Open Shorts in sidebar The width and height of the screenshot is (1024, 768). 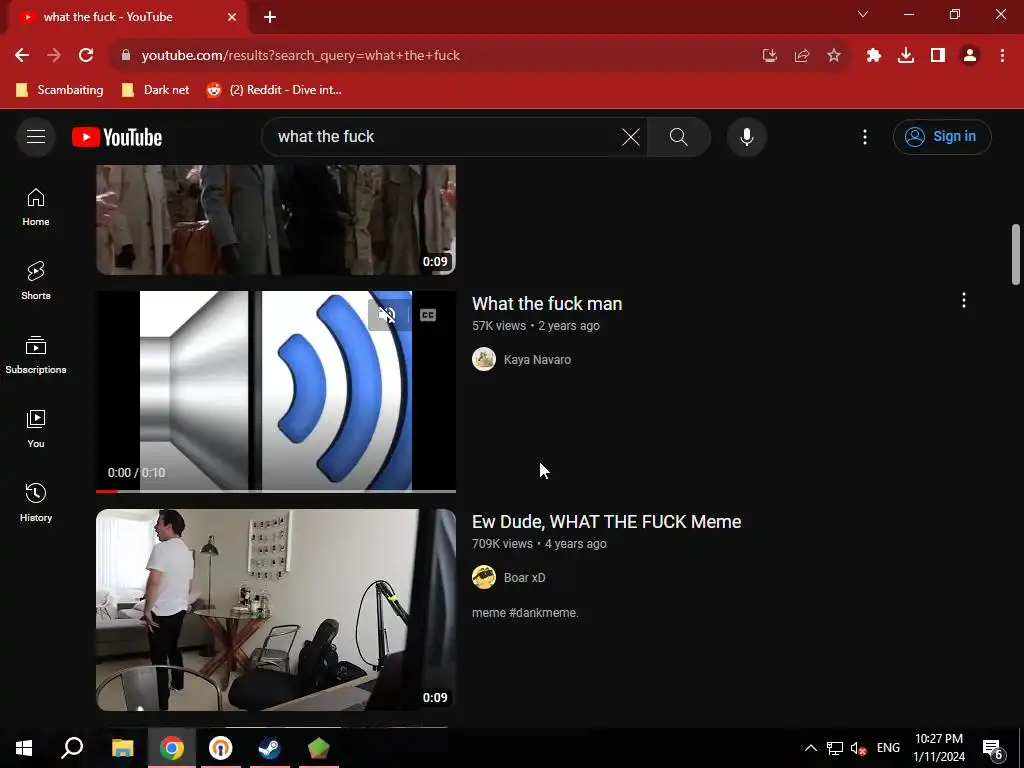[36, 281]
